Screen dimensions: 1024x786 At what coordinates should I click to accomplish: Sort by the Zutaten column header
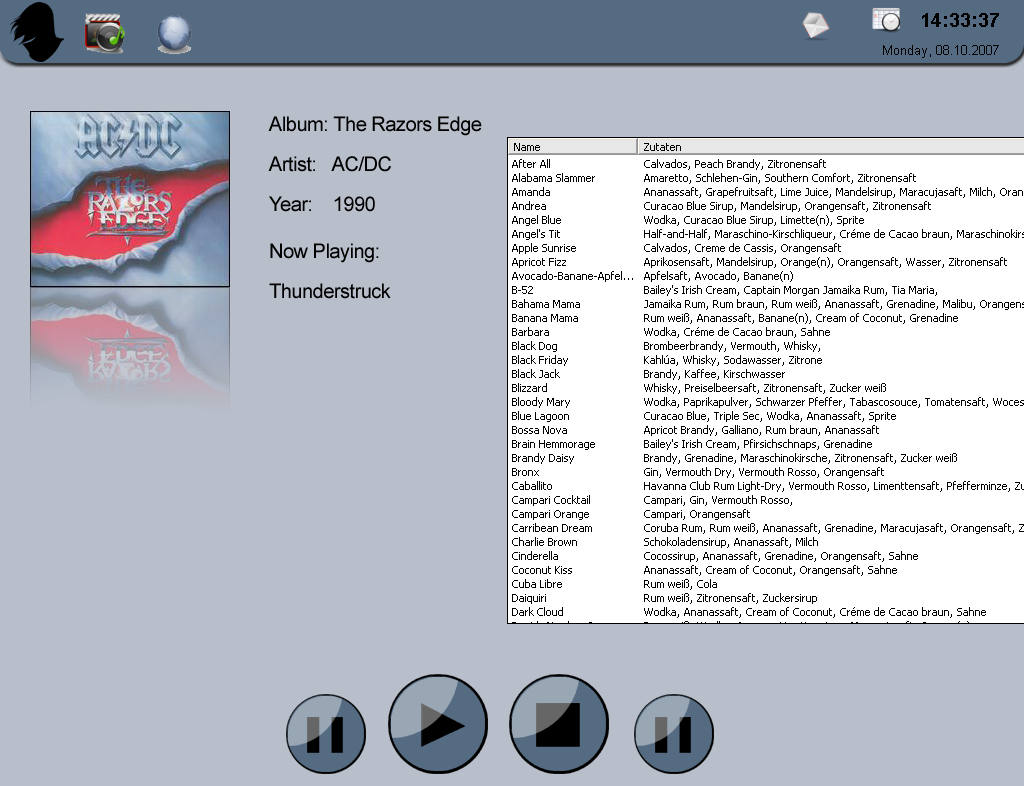(831, 147)
